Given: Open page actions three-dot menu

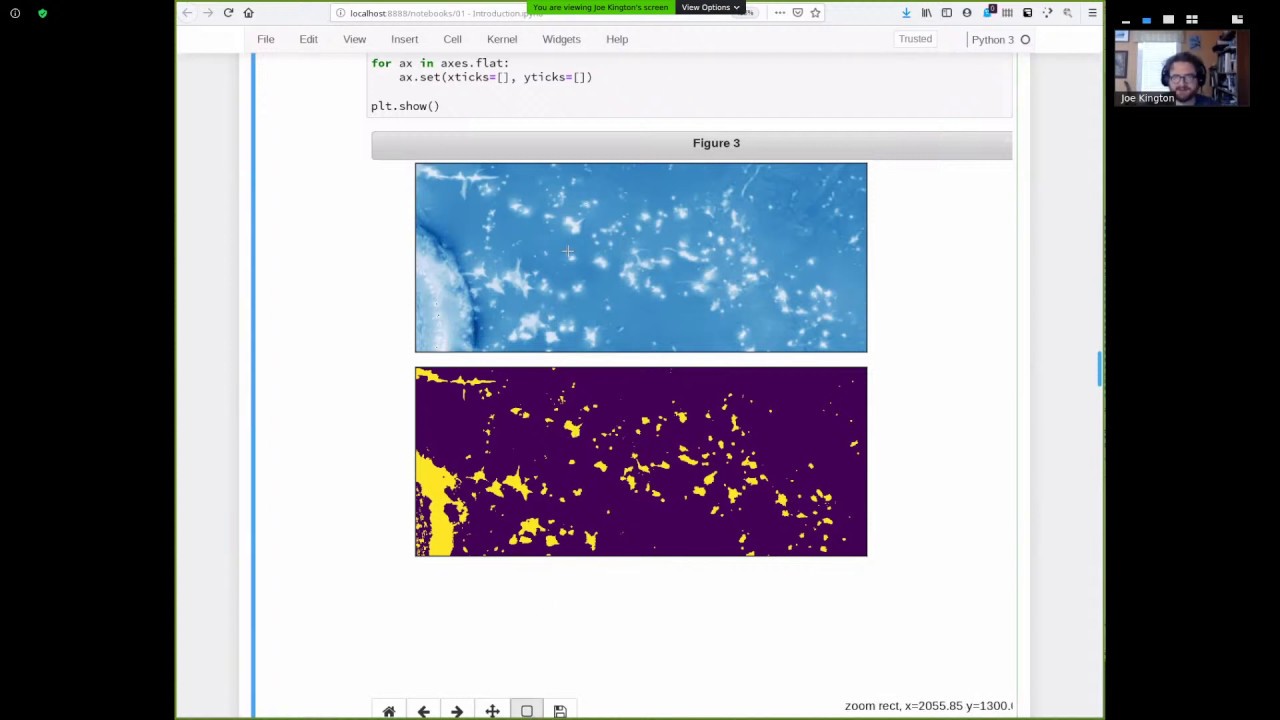Looking at the screenshot, I should pyautogui.click(x=780, y=13).
